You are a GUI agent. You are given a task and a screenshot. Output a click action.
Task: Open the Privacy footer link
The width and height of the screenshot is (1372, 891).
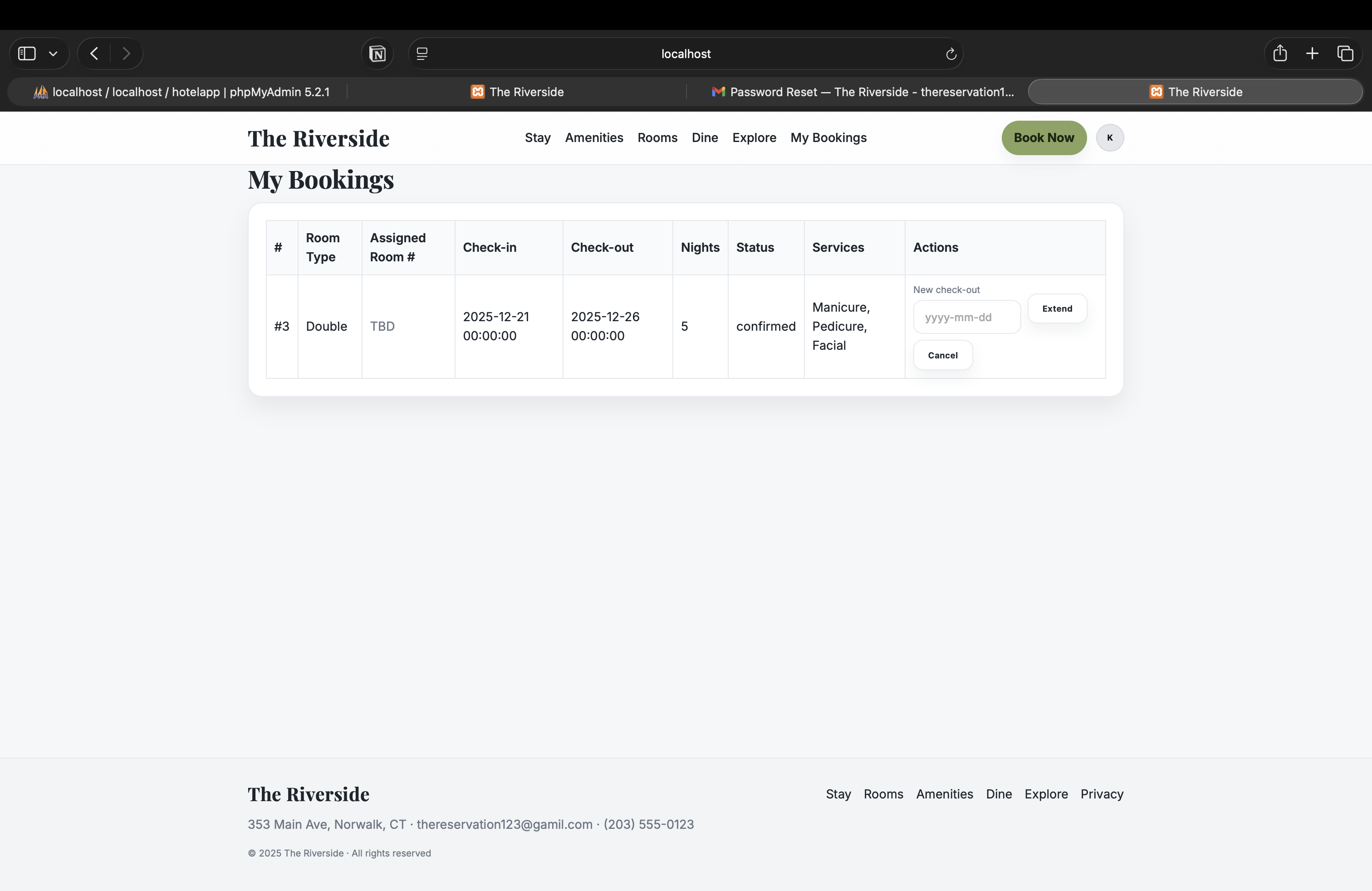[1102, 794]
